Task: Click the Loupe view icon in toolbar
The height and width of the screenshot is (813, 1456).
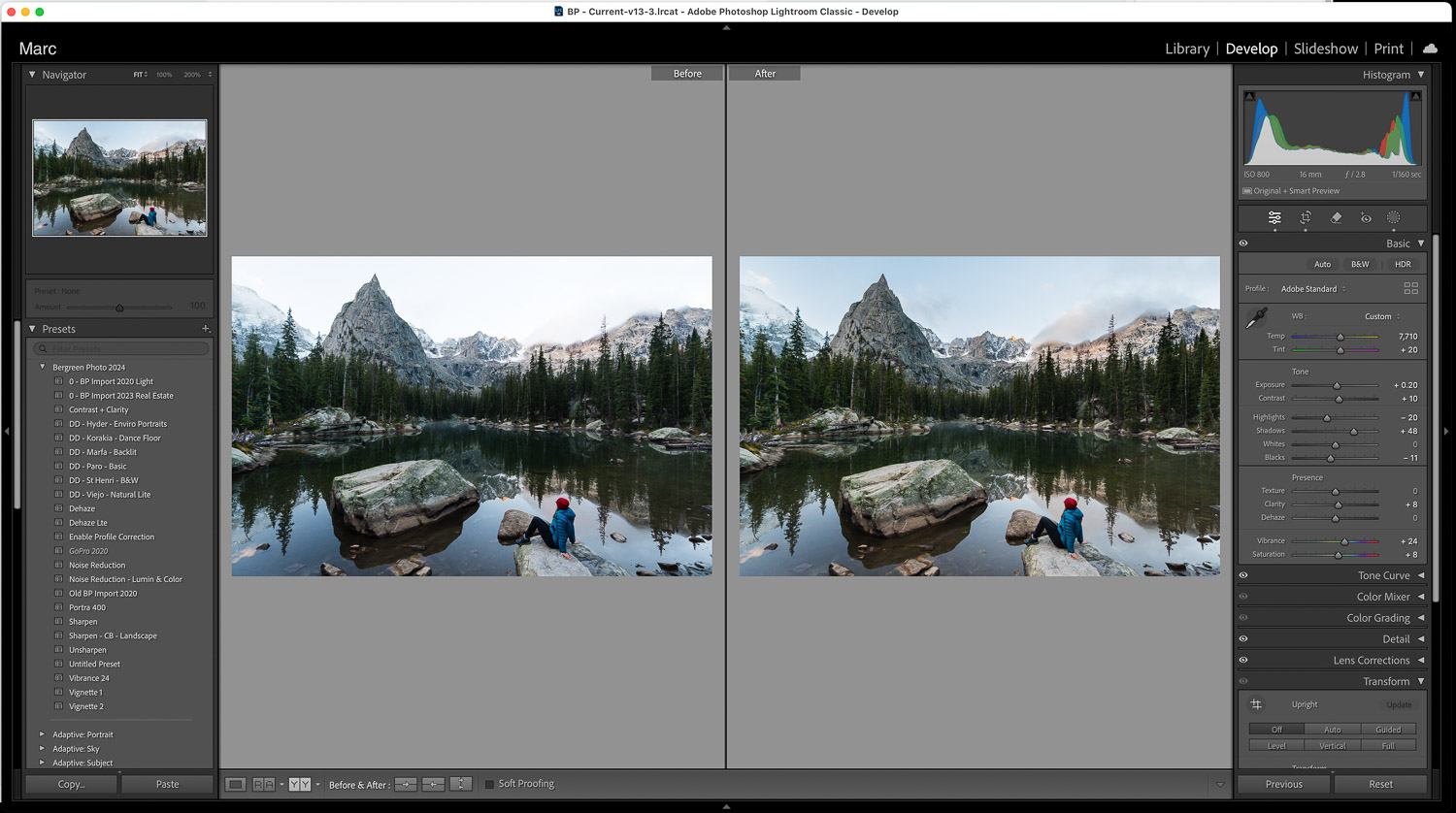Action: pos(235,784)
